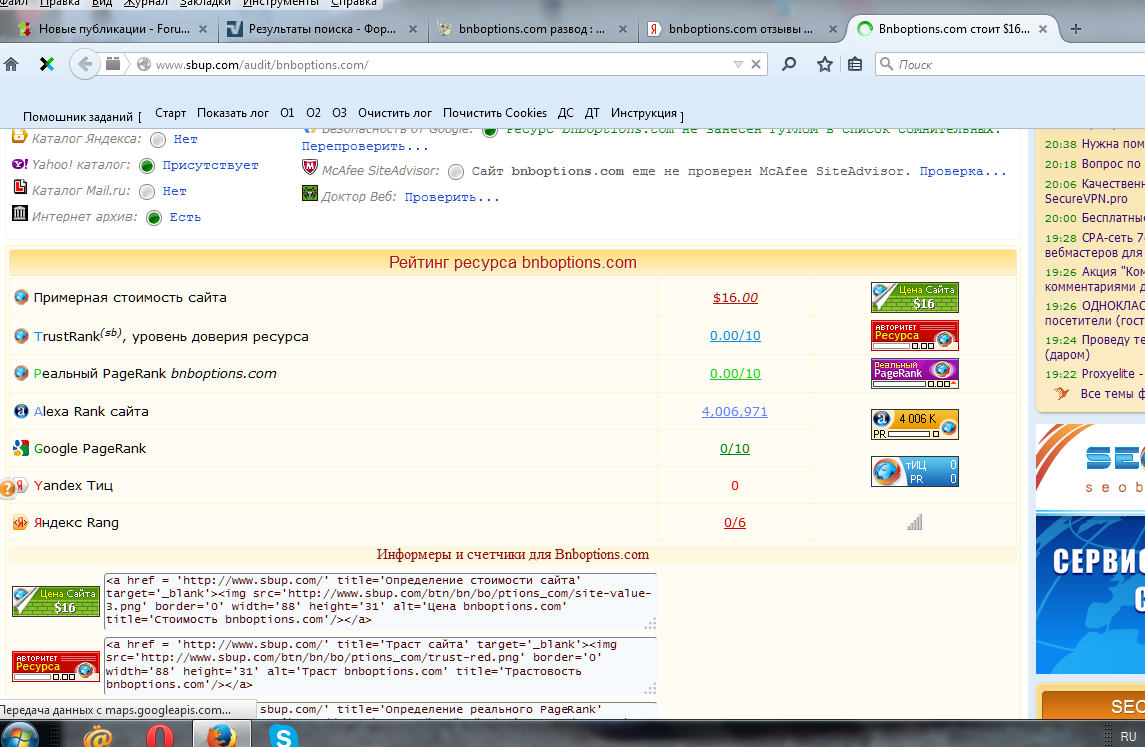Go back using the browser back arrow
The width and height of the screenshot is (1145, 747).
pyautogui.click(x=85, y=64)
